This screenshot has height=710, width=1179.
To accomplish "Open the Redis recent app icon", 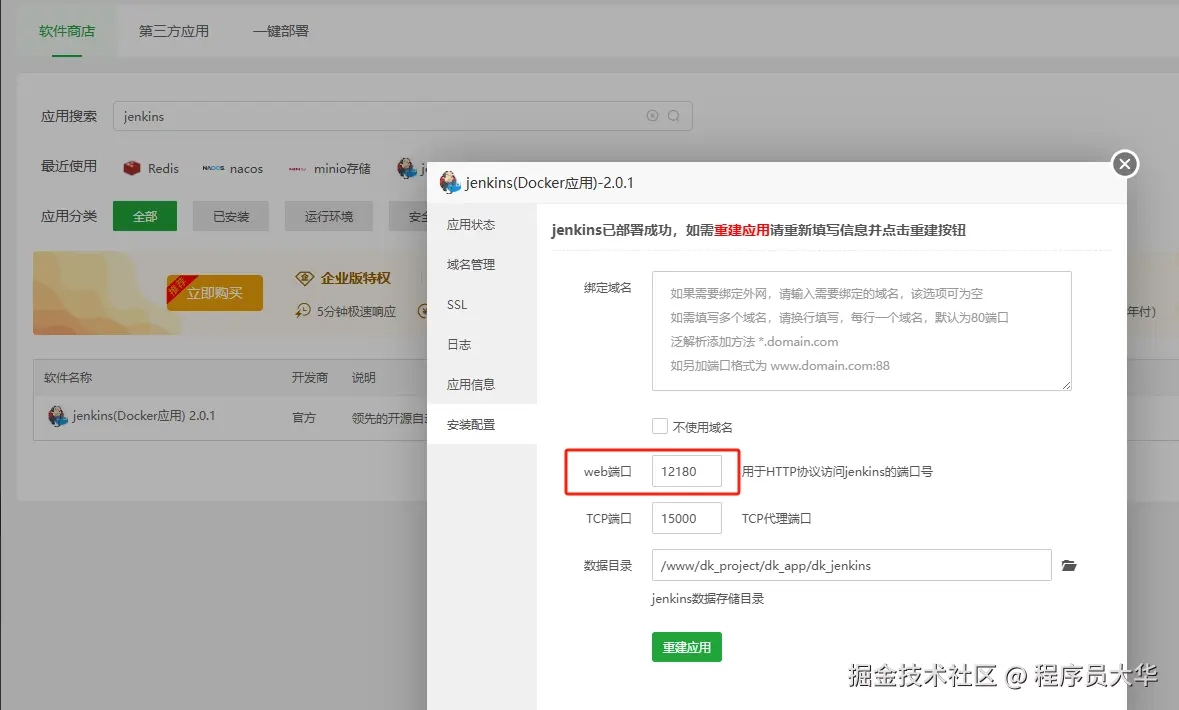I will coord(132,168).
